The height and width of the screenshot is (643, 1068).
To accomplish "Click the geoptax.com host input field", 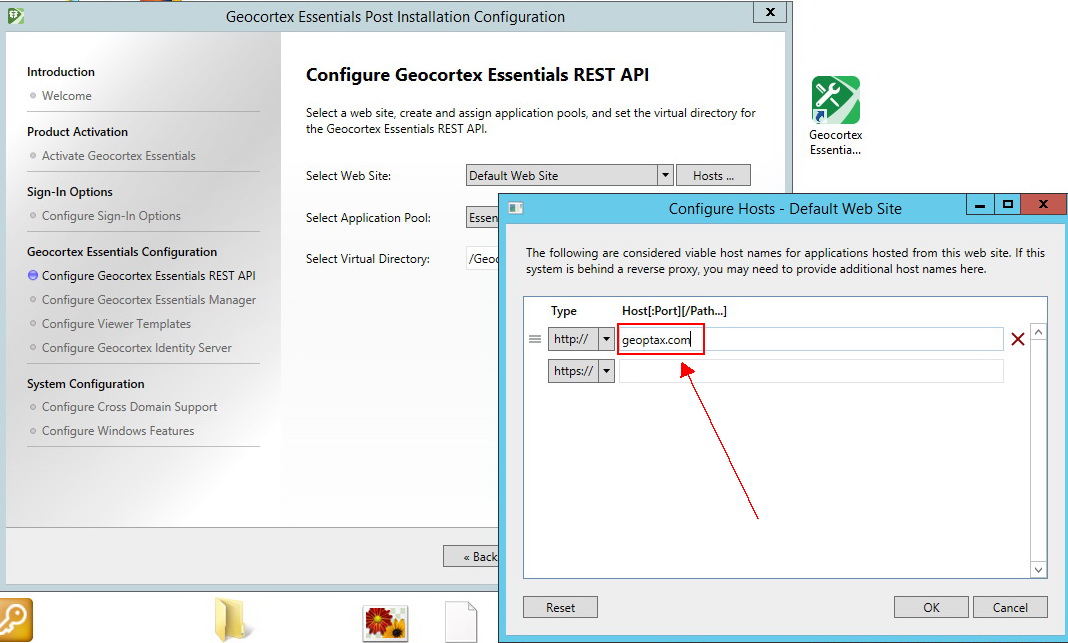I will click(x=811, y=339).
